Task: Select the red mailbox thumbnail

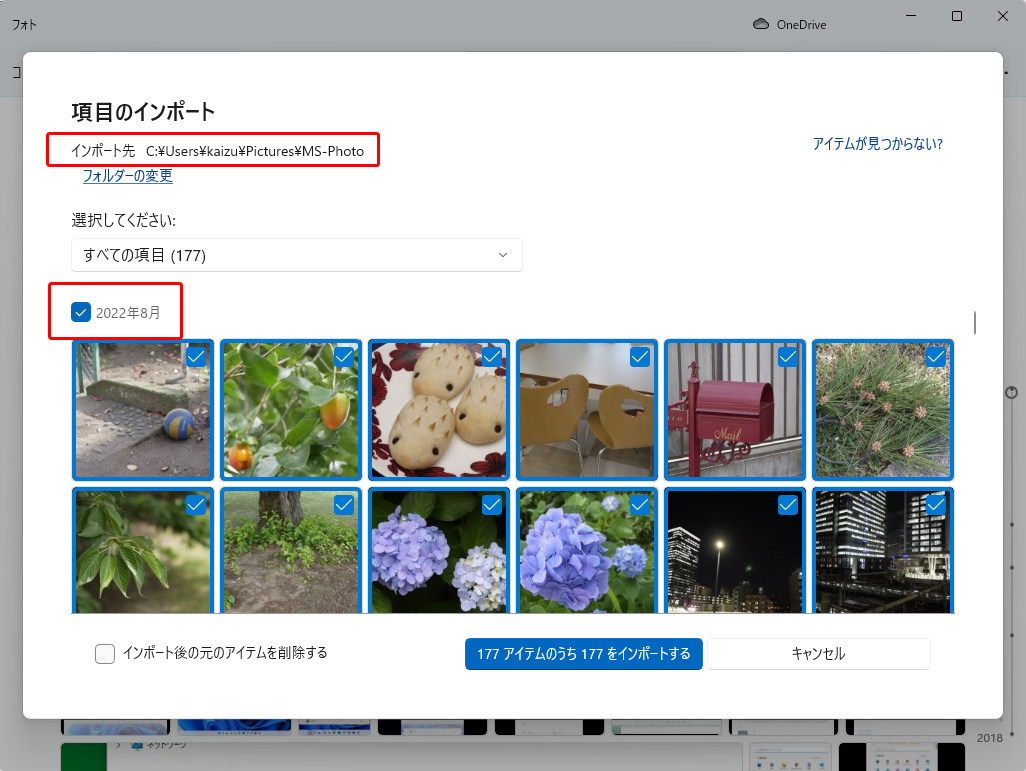Action: pos(734,410)
